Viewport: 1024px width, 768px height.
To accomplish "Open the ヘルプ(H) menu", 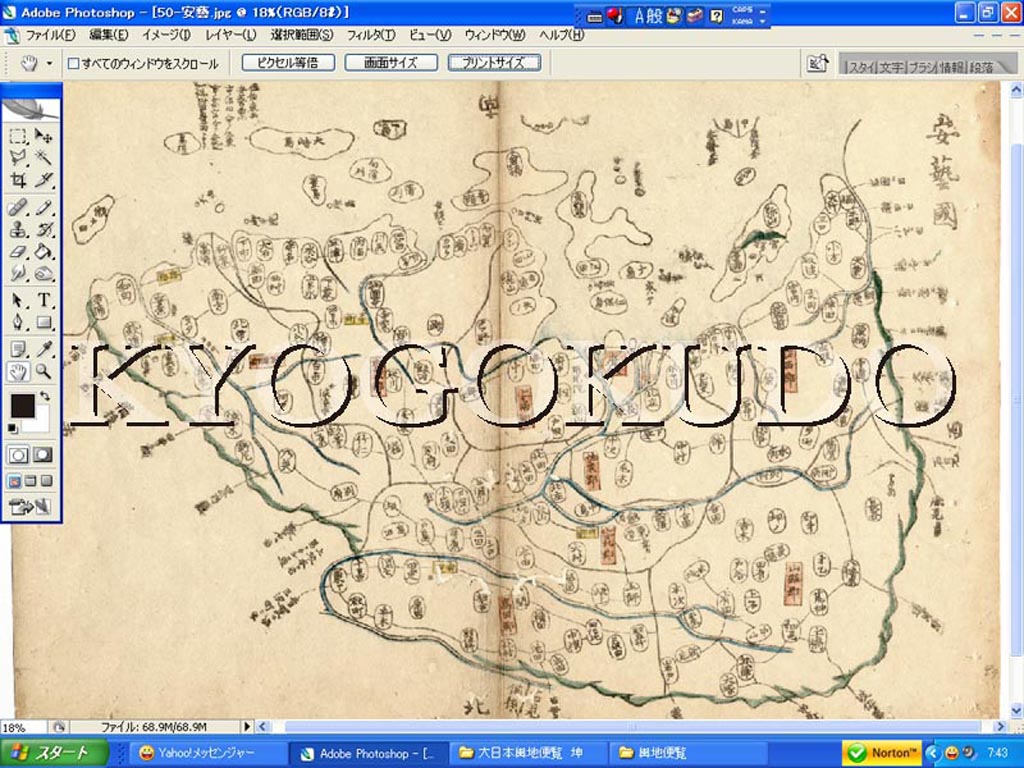I will (562, 35).
